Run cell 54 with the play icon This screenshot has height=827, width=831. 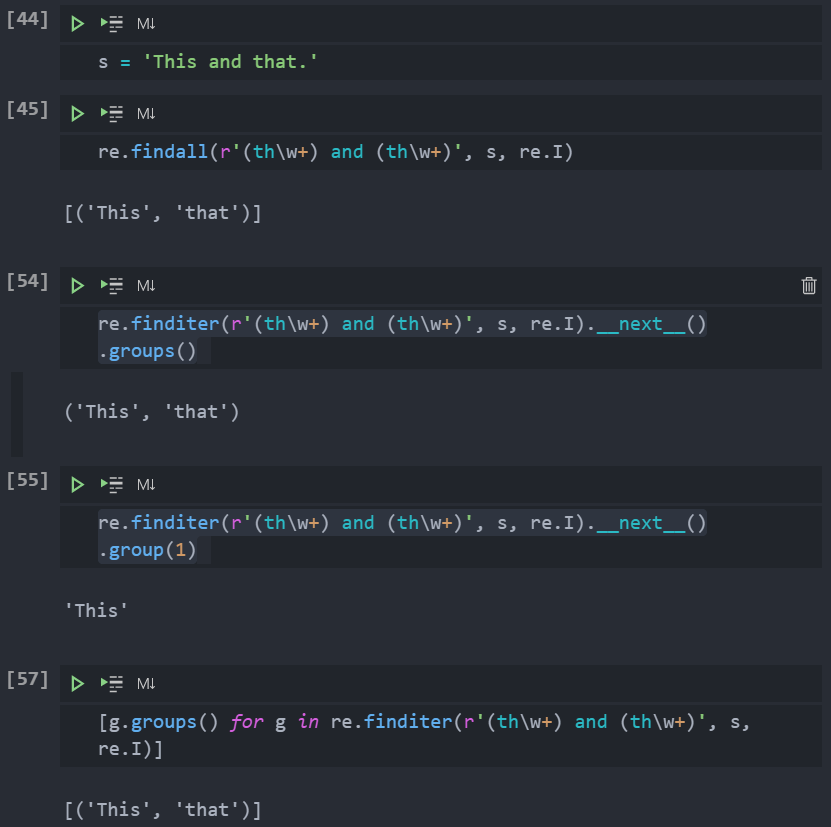pos(77,286)
